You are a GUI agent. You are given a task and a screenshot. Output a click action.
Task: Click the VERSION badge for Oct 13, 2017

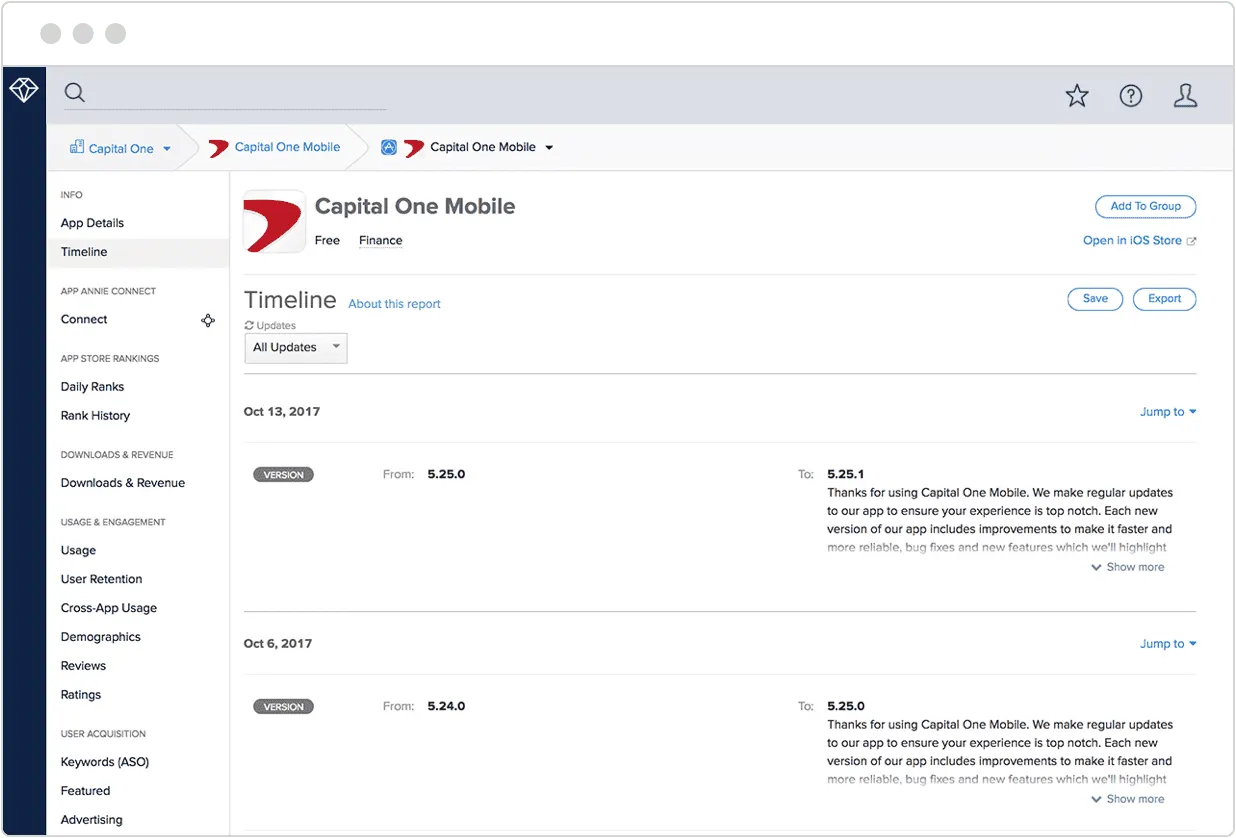(283, 475)
